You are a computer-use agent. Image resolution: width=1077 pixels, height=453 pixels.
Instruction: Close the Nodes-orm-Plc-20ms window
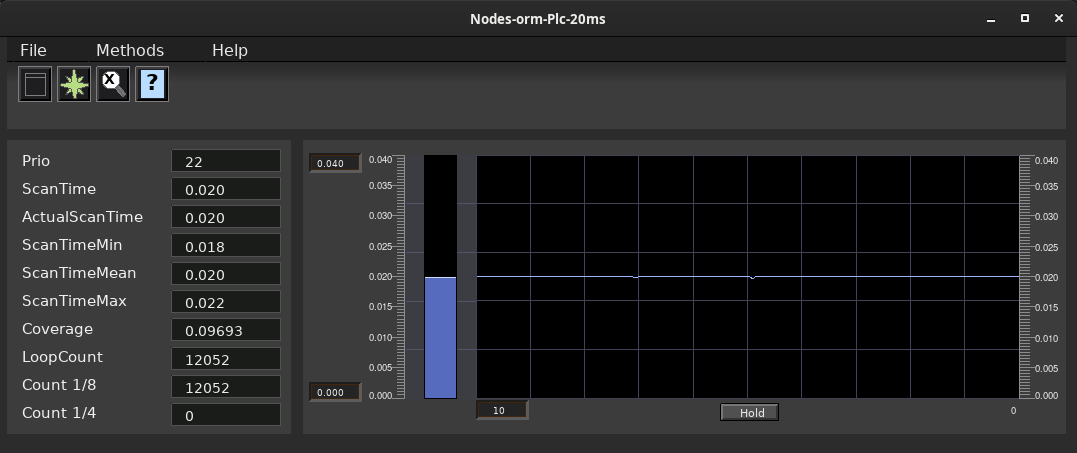click(1059, 19)
